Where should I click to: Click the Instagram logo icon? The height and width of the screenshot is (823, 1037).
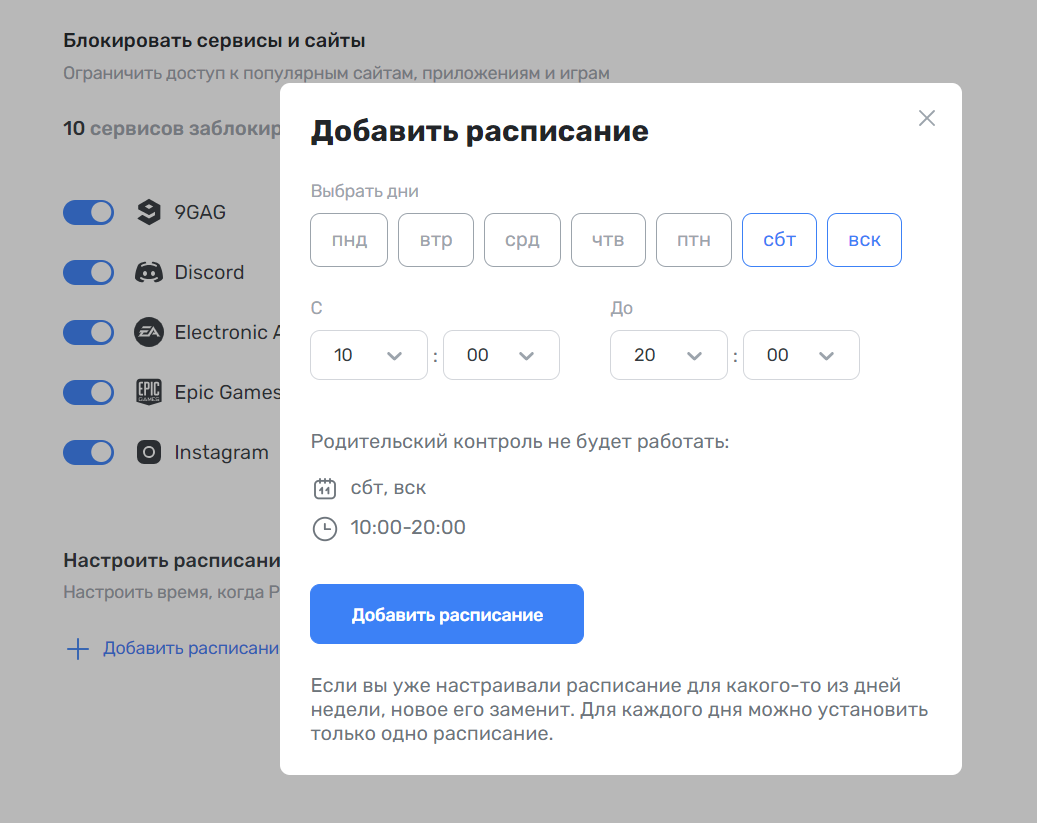tap(149, 452)
